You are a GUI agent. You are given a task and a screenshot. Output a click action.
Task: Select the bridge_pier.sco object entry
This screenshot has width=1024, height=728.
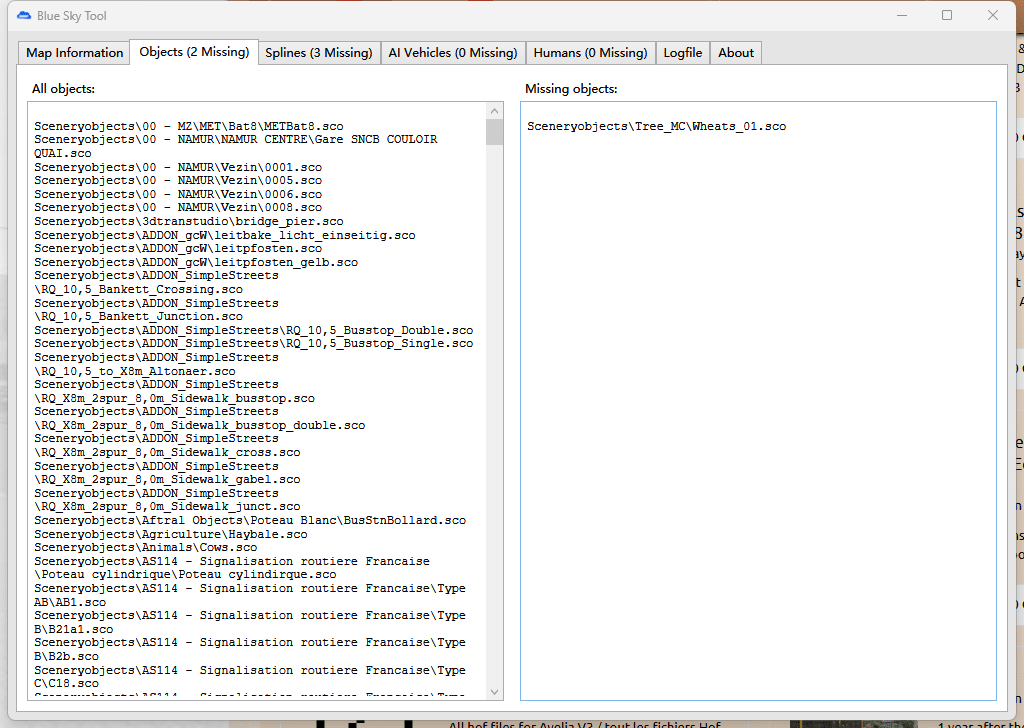coord(188,221)
